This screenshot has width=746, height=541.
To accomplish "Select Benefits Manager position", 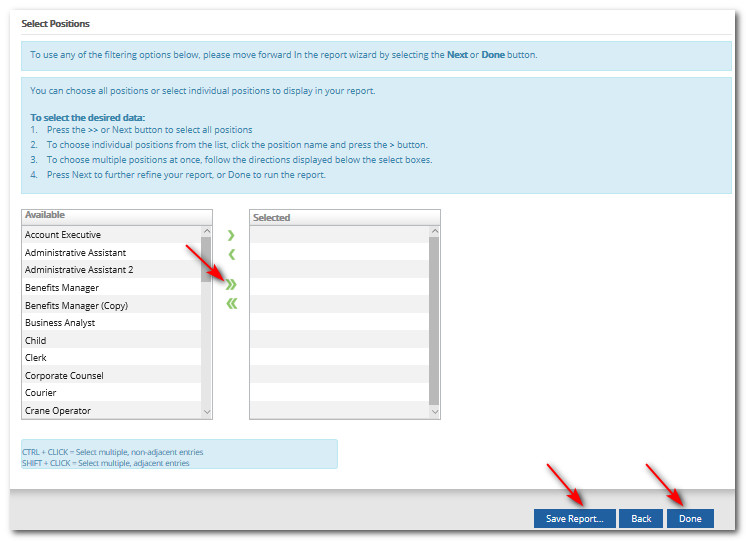I will [62, 288].
